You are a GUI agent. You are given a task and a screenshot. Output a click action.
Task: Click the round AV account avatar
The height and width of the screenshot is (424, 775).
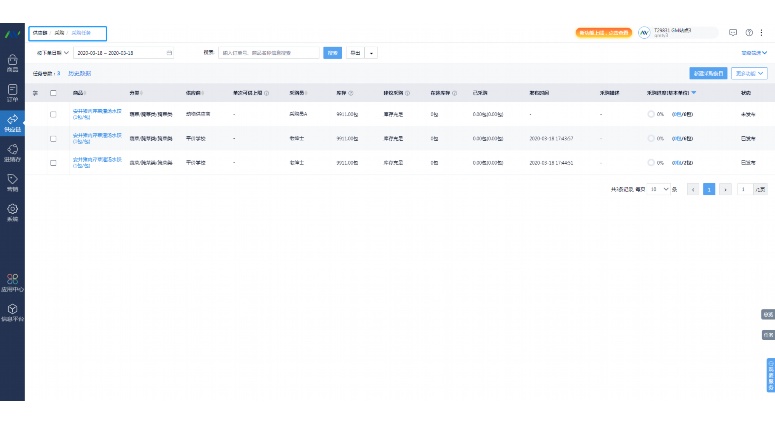click(x=644, y=33)
